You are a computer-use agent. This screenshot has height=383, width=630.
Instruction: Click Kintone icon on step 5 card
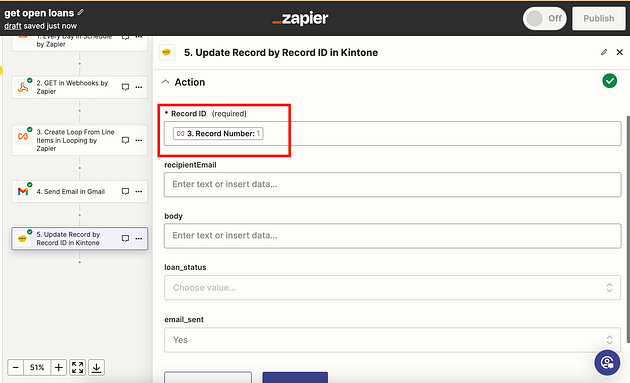click(x=22, y=239)
